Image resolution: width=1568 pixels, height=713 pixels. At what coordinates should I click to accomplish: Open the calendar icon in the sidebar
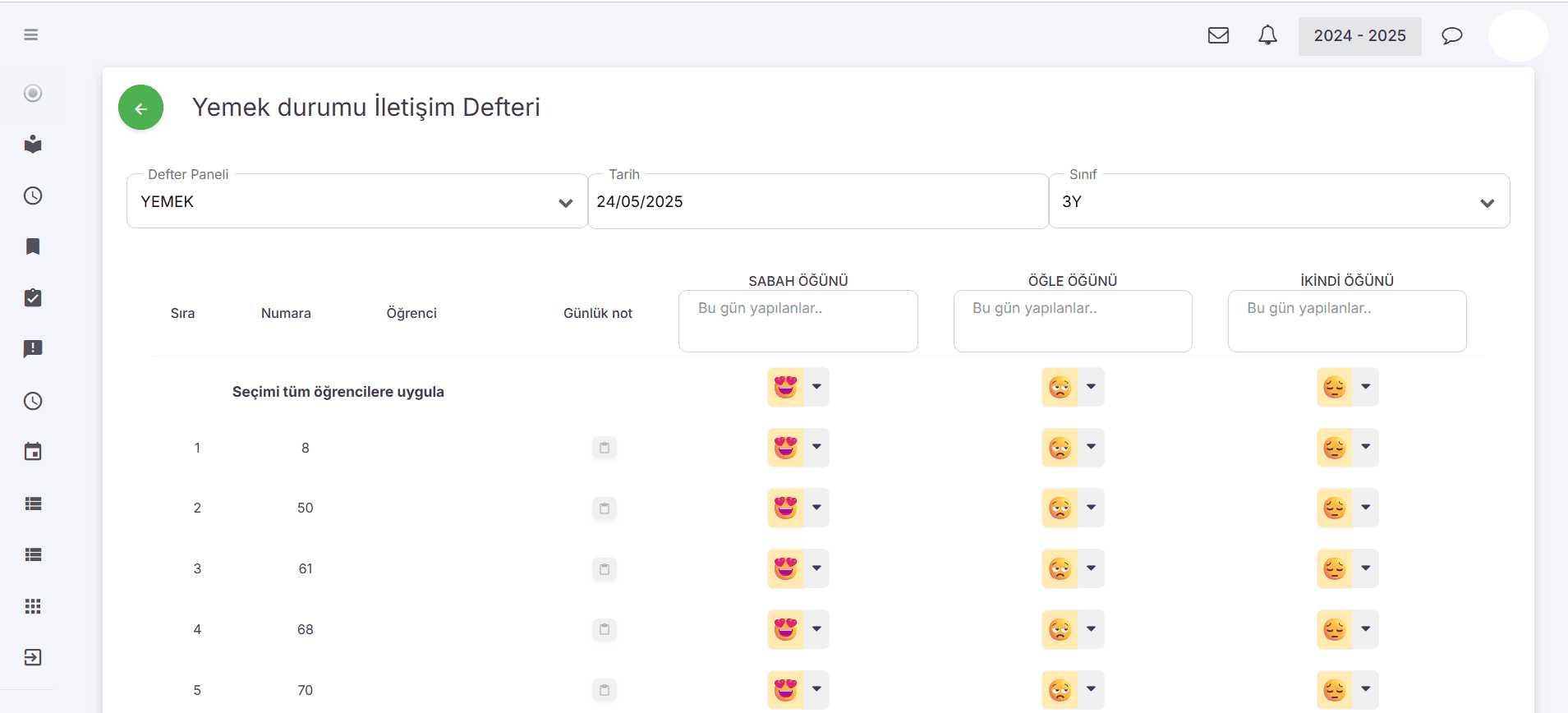pos(33,452)
